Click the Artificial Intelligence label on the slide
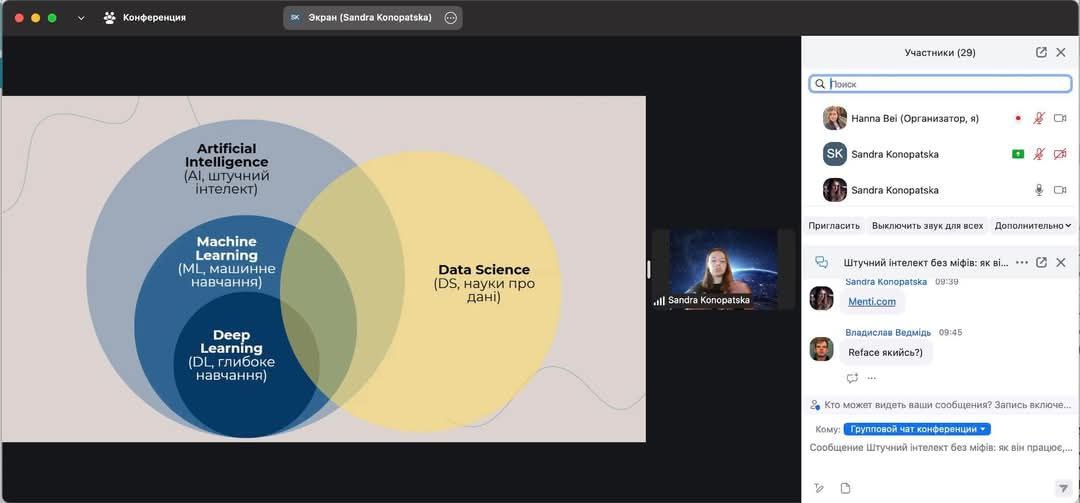The image size is (1080, 503). (227, 155)
